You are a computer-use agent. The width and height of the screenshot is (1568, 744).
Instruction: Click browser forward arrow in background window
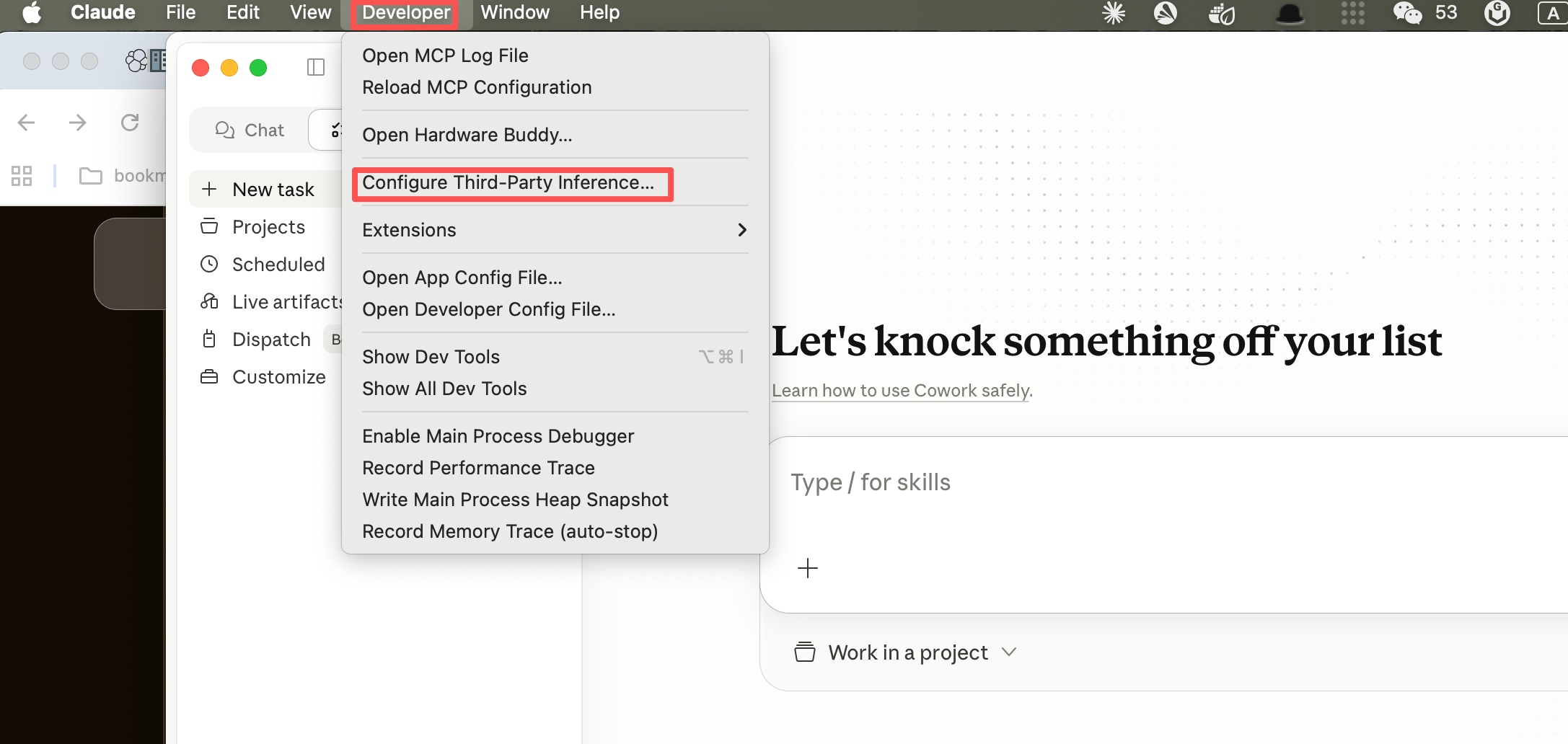[x=77, y=123]
